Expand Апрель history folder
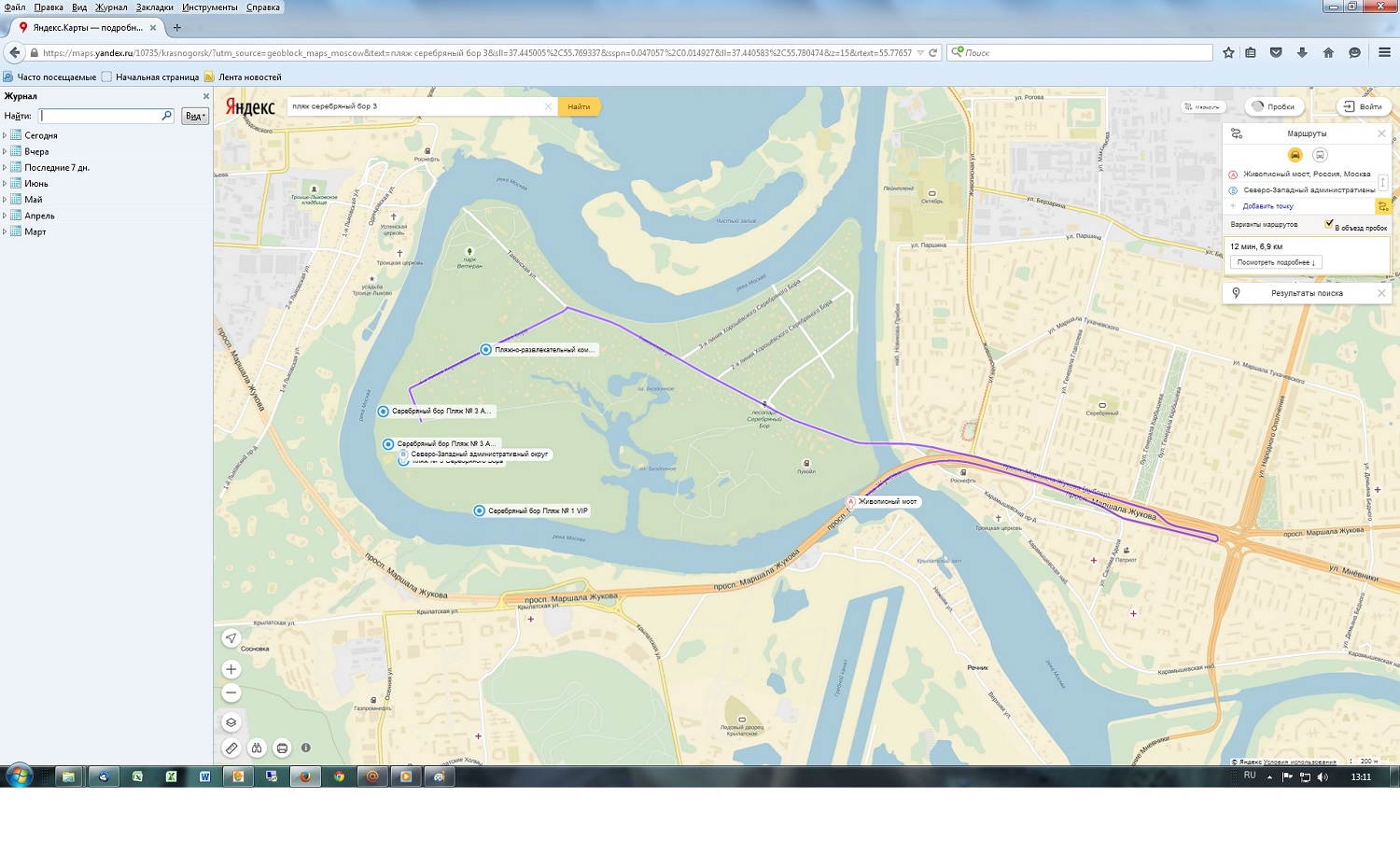The height and width of the screenshot is (853, 1400). tap(5, 216)
